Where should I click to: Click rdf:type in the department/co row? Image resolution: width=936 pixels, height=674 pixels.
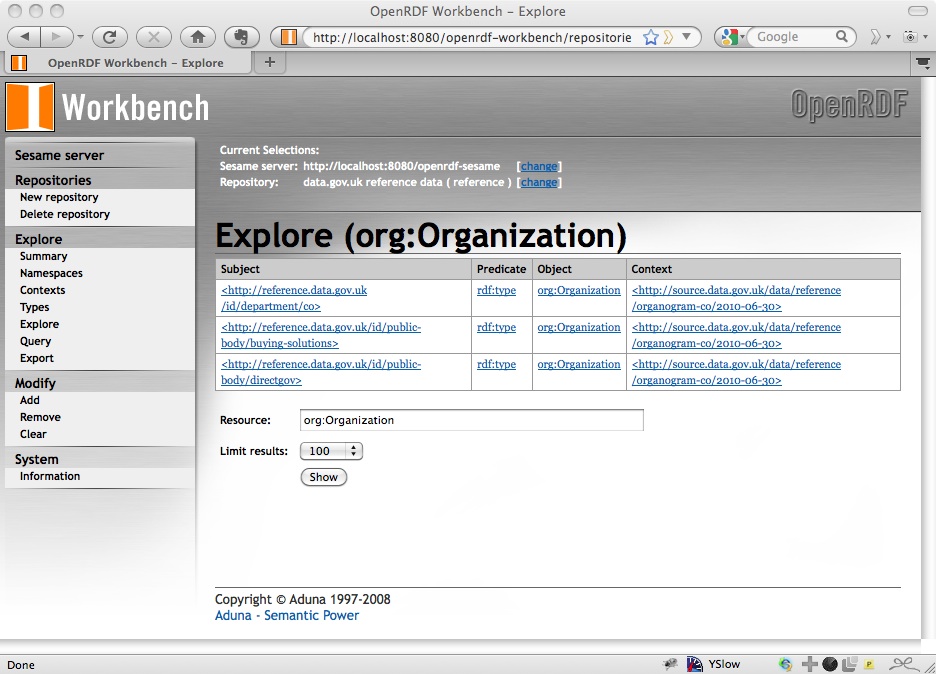pyautogui.click(x=496, y=290)
